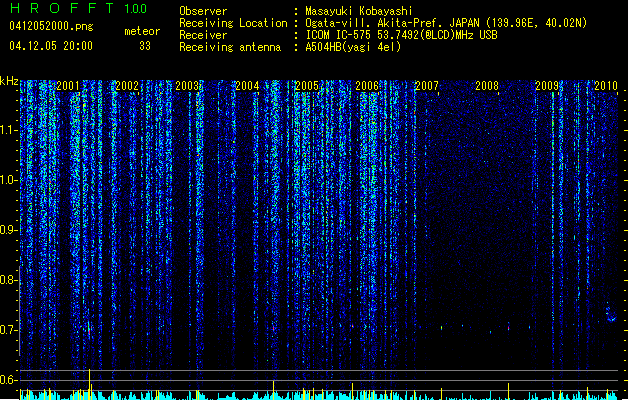Select the filename 0412052000.png

[x=51, y=26]
